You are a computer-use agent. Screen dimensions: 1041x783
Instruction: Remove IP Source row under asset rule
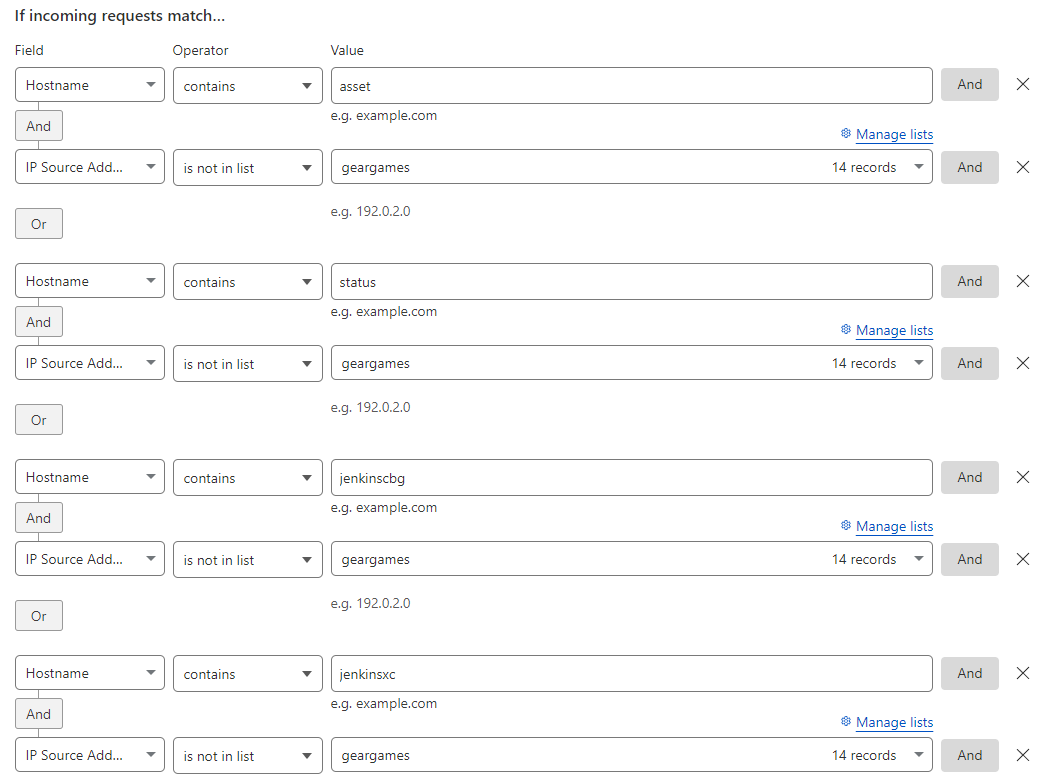[1022, 167]
